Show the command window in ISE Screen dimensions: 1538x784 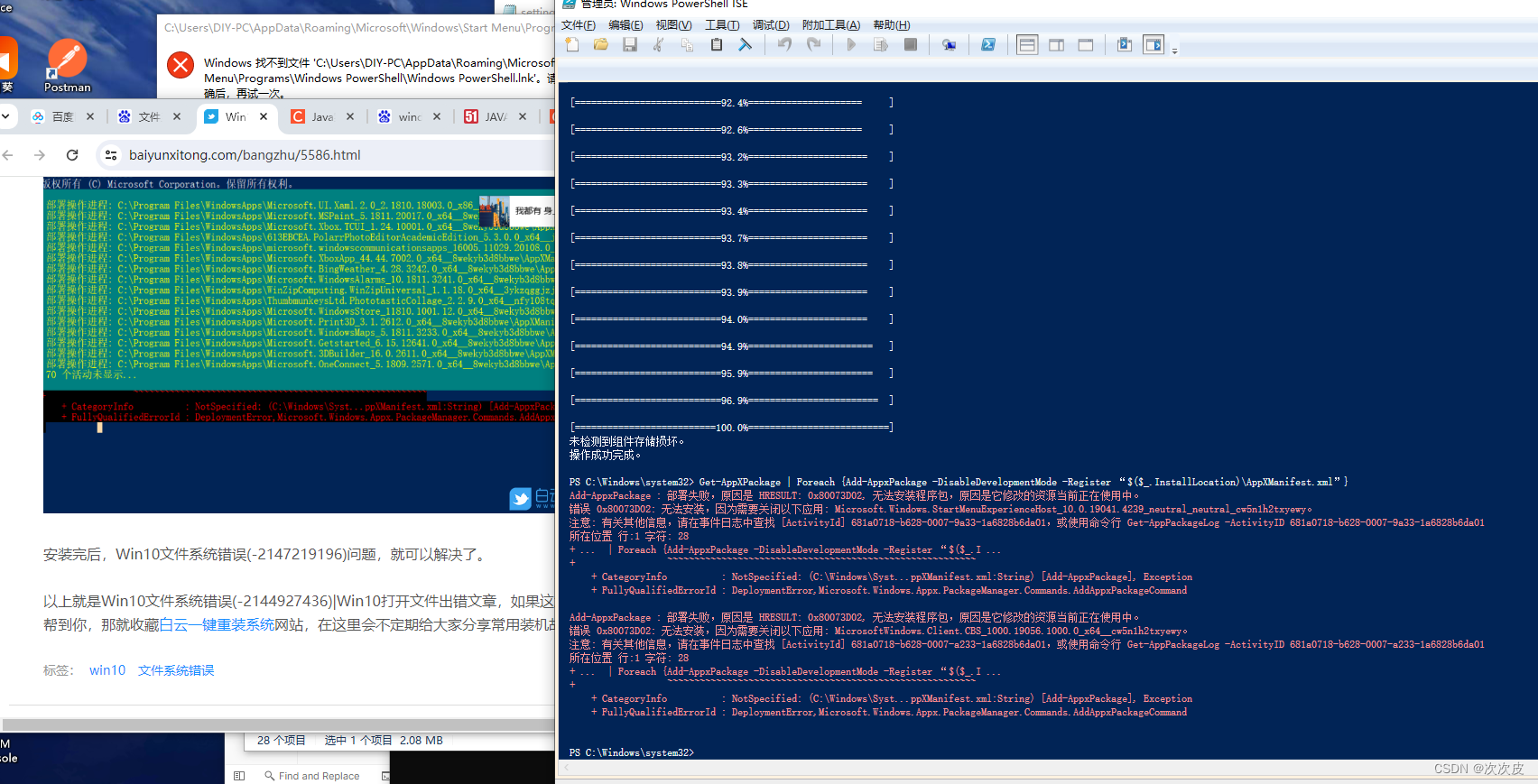(1125, 45)
